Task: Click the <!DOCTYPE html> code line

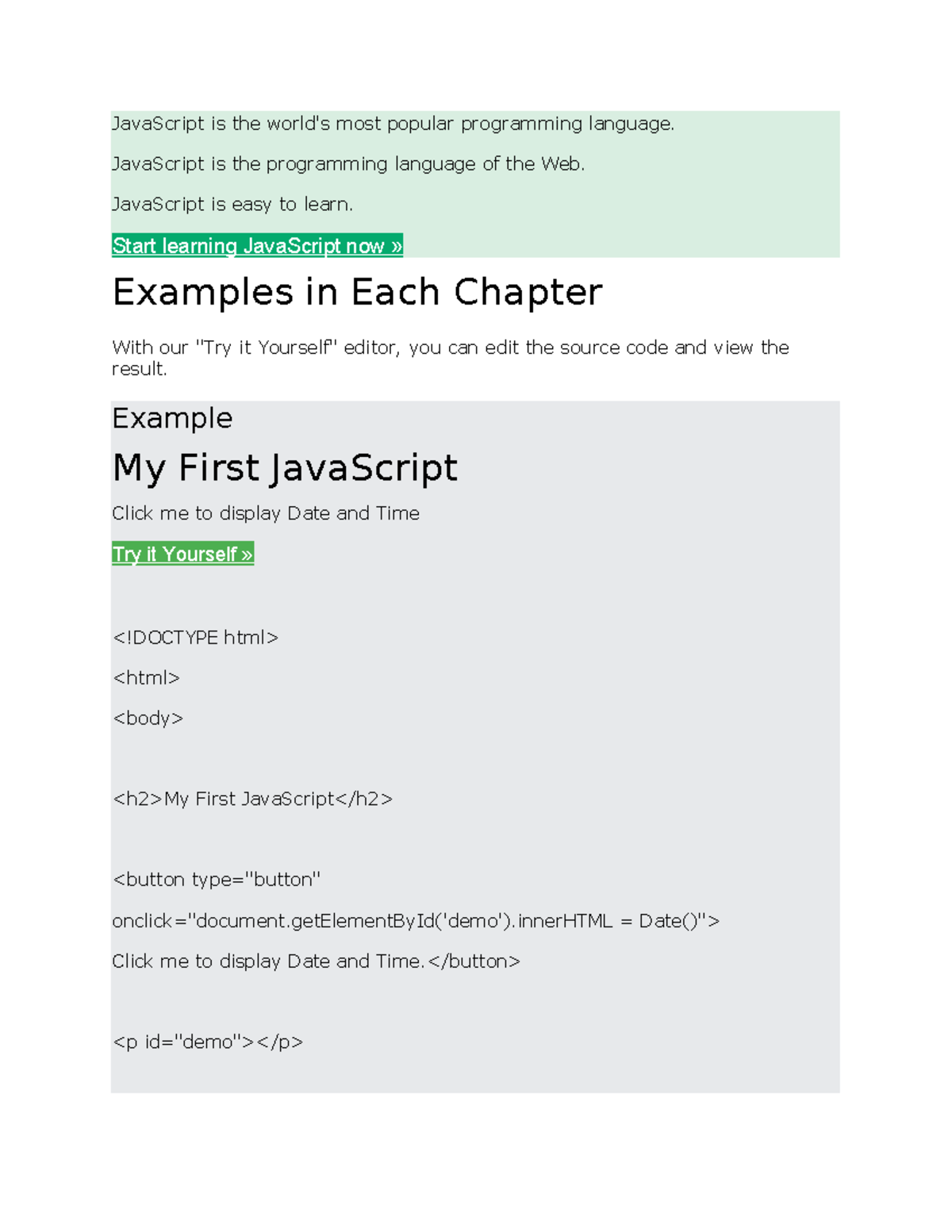Action: click(x=195, y=638)
